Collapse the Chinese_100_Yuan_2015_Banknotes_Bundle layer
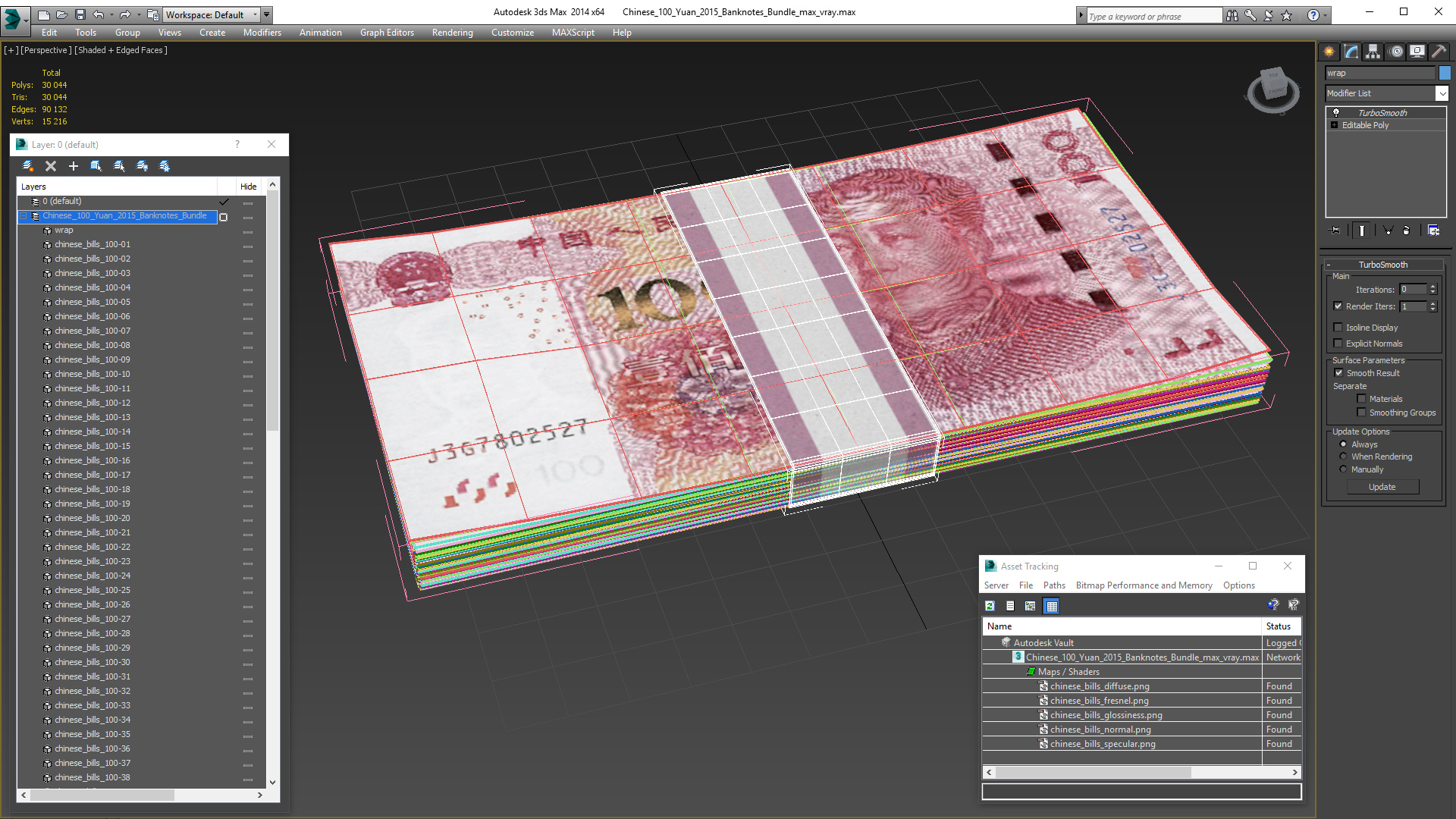The height and width of the screenshot is (819, 1456). (23, 216)
